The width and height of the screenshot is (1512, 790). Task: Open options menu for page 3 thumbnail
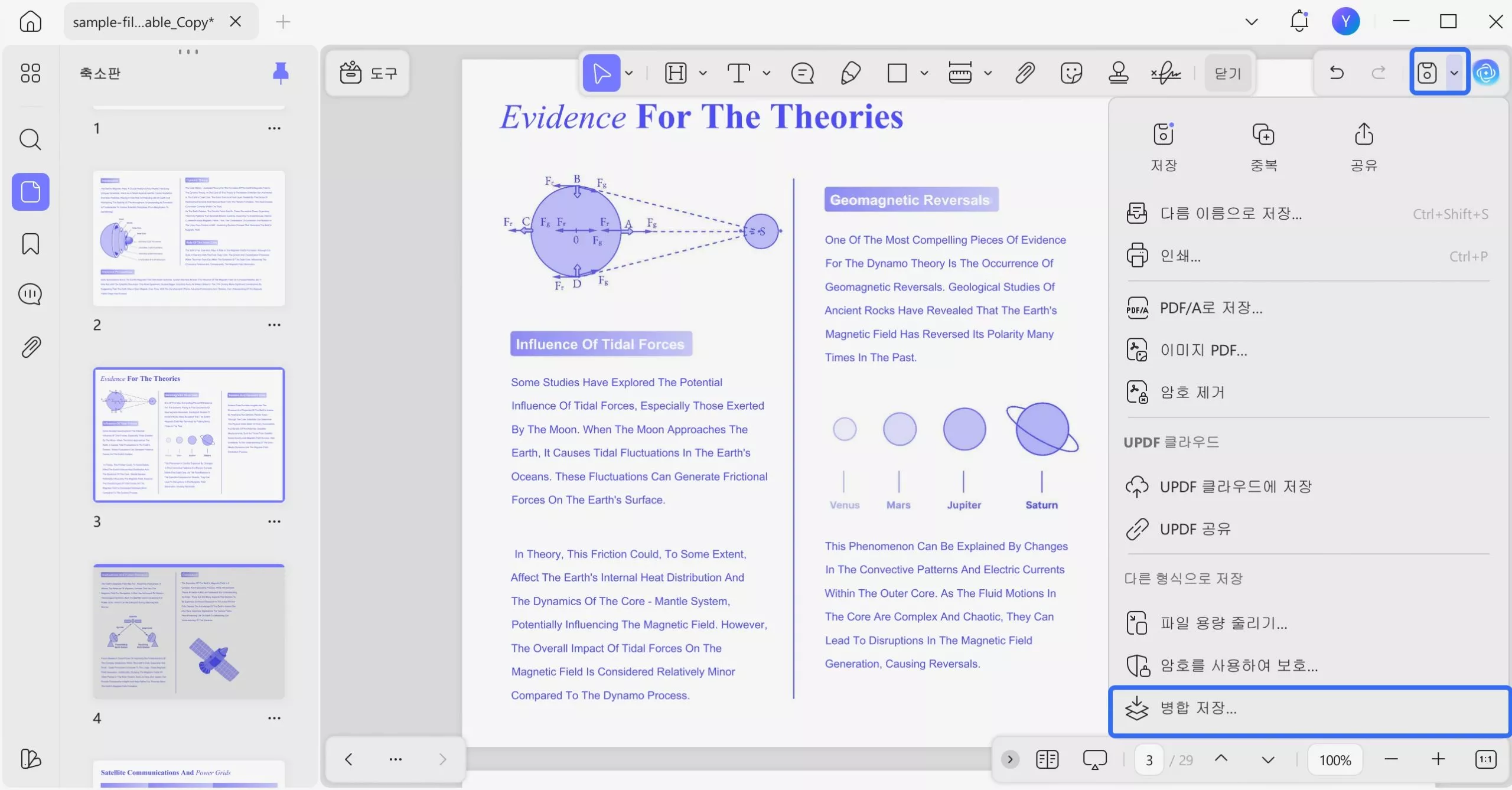coord(274,521)
